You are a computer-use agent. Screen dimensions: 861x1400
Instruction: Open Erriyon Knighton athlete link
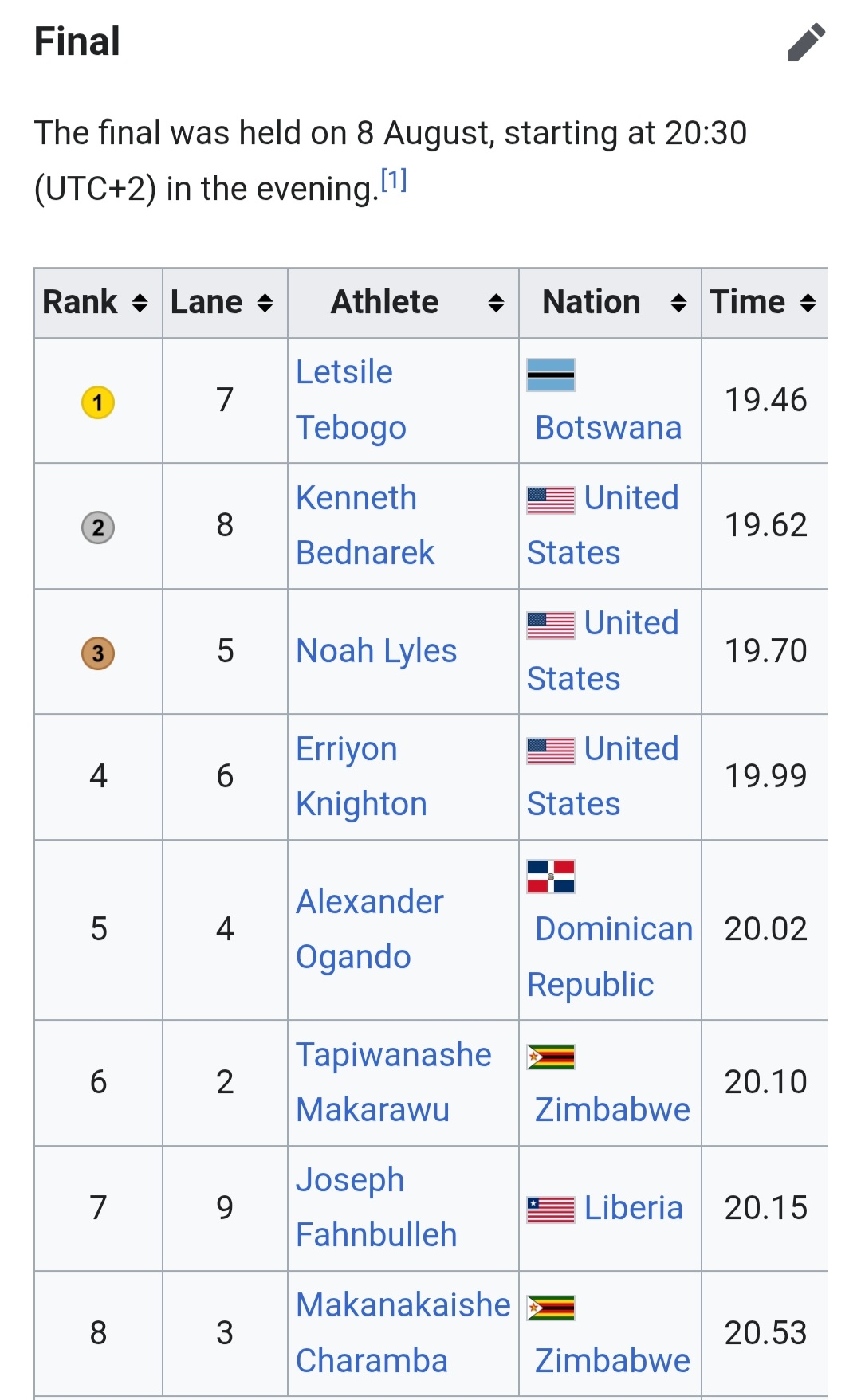[361, 776]
